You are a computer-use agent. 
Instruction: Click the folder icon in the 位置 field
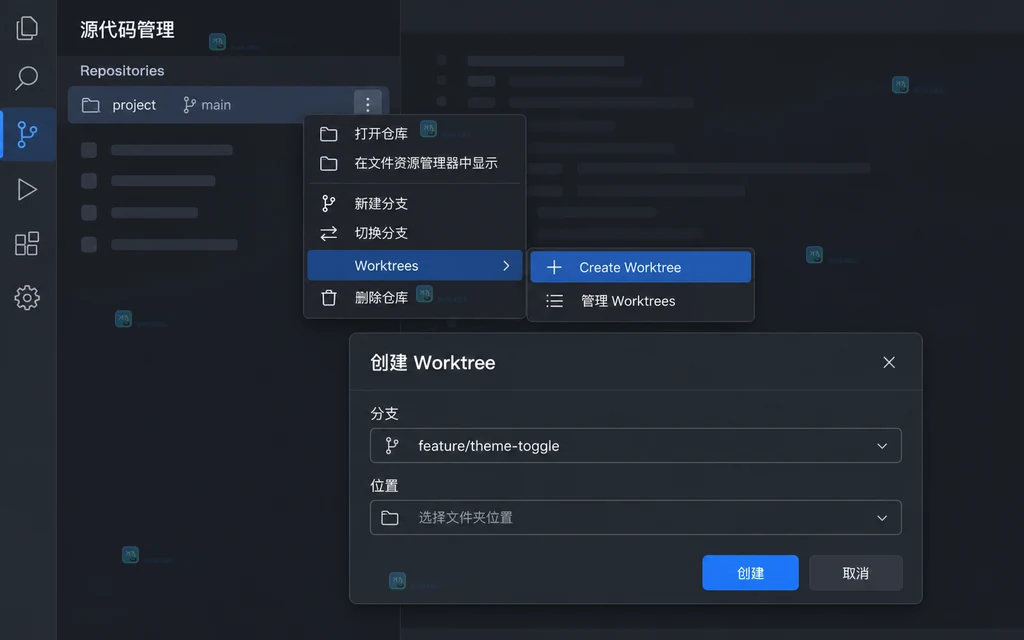[390, 518]
